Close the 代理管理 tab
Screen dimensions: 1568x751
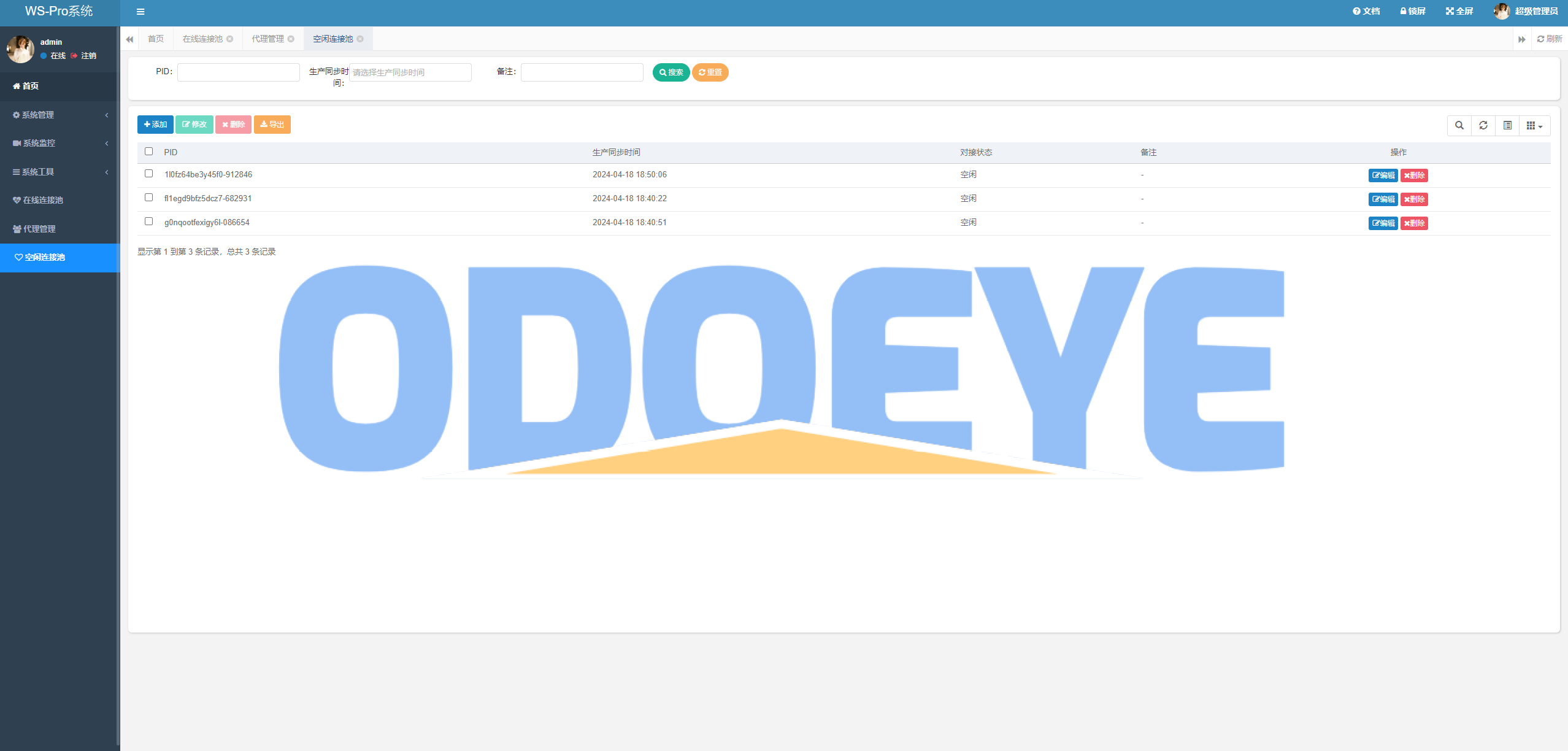coord(291,39)
